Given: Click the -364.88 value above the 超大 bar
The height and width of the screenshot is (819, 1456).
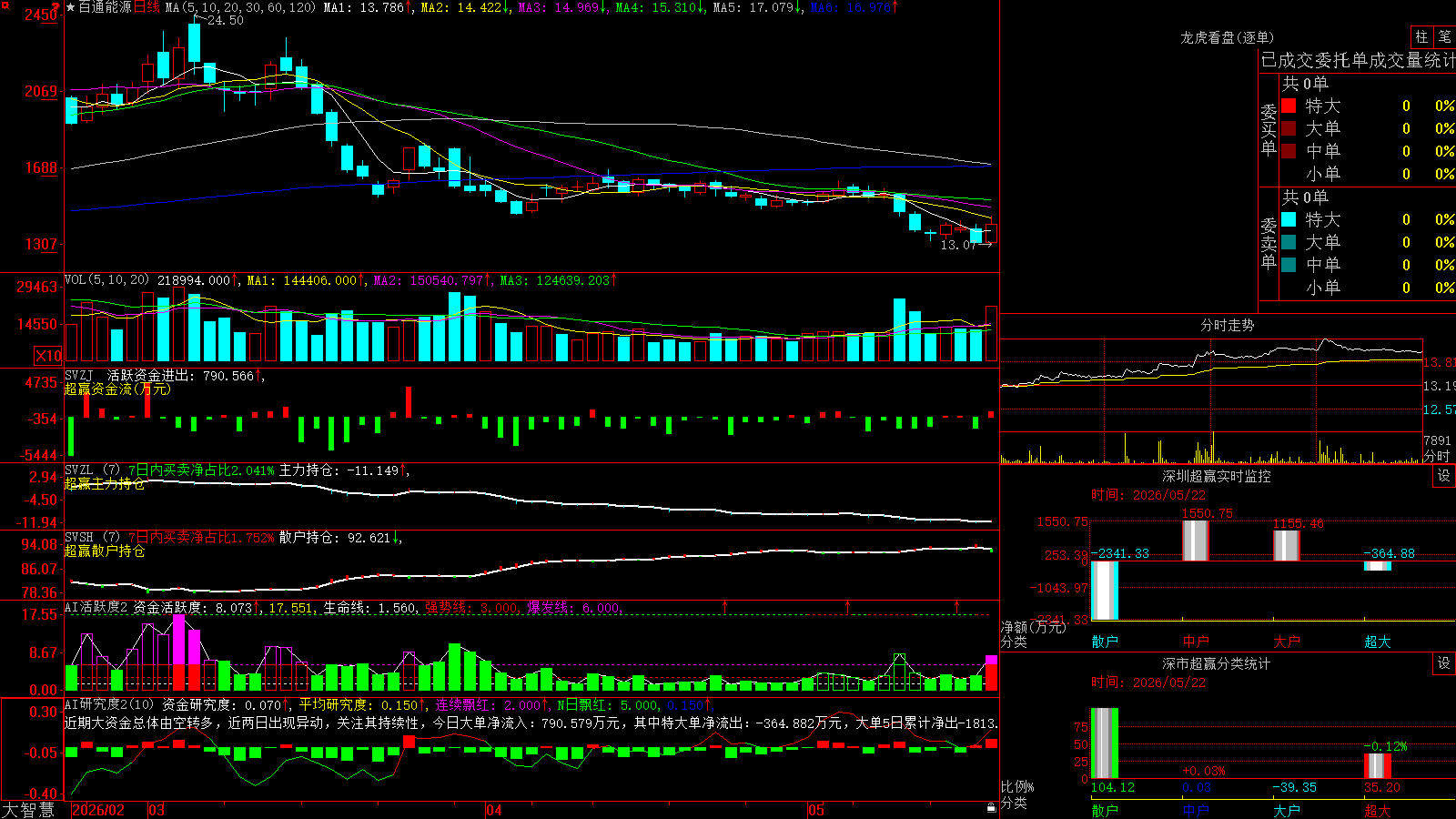Looking at the screenshot, I should coord(1389,553).
